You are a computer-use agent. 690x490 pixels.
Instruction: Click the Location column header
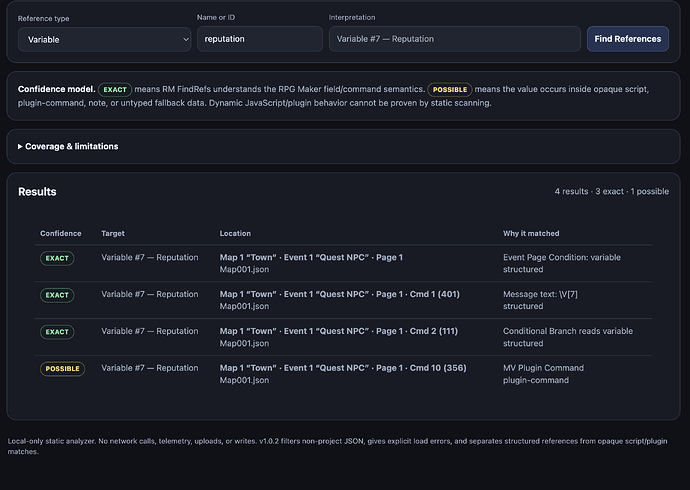(235, 234)
